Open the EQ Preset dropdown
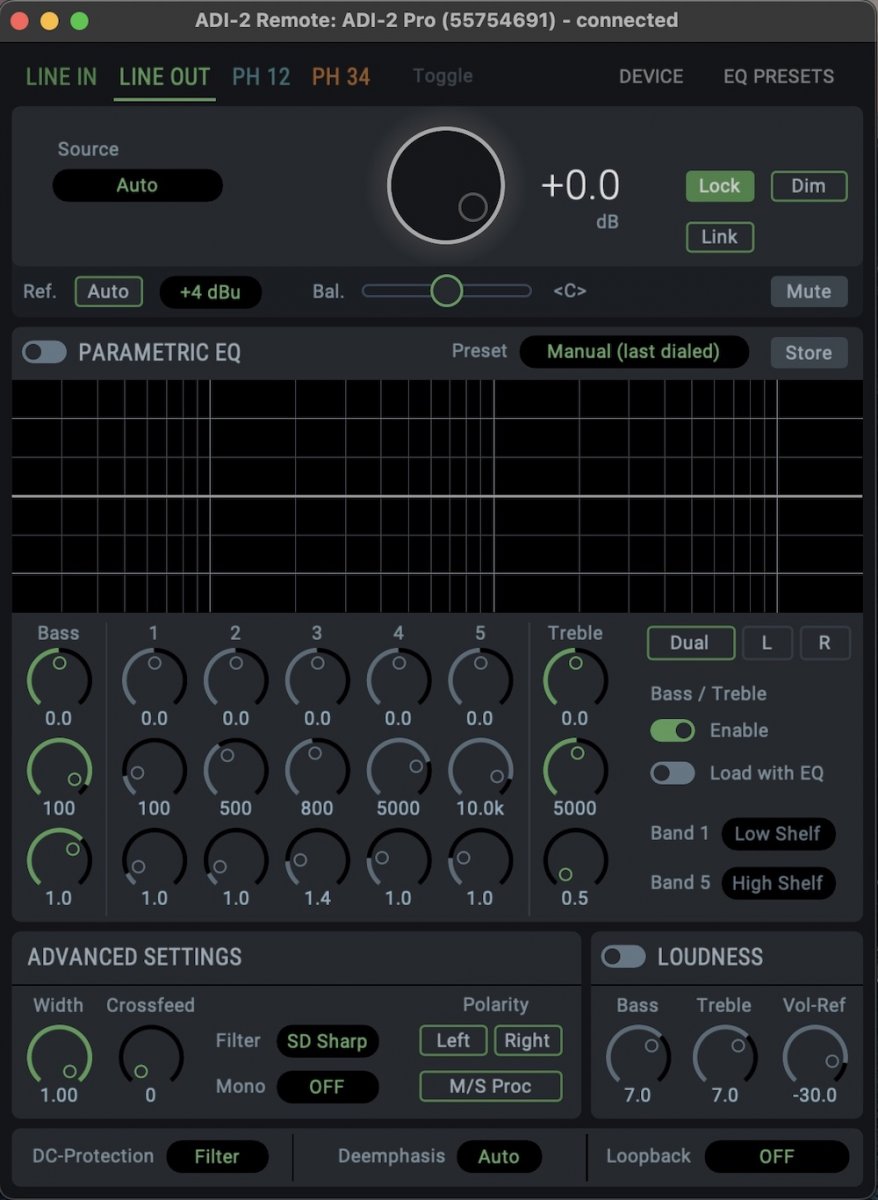The width and height of the screenshot is (878, 1200). (x=634, y=352)
